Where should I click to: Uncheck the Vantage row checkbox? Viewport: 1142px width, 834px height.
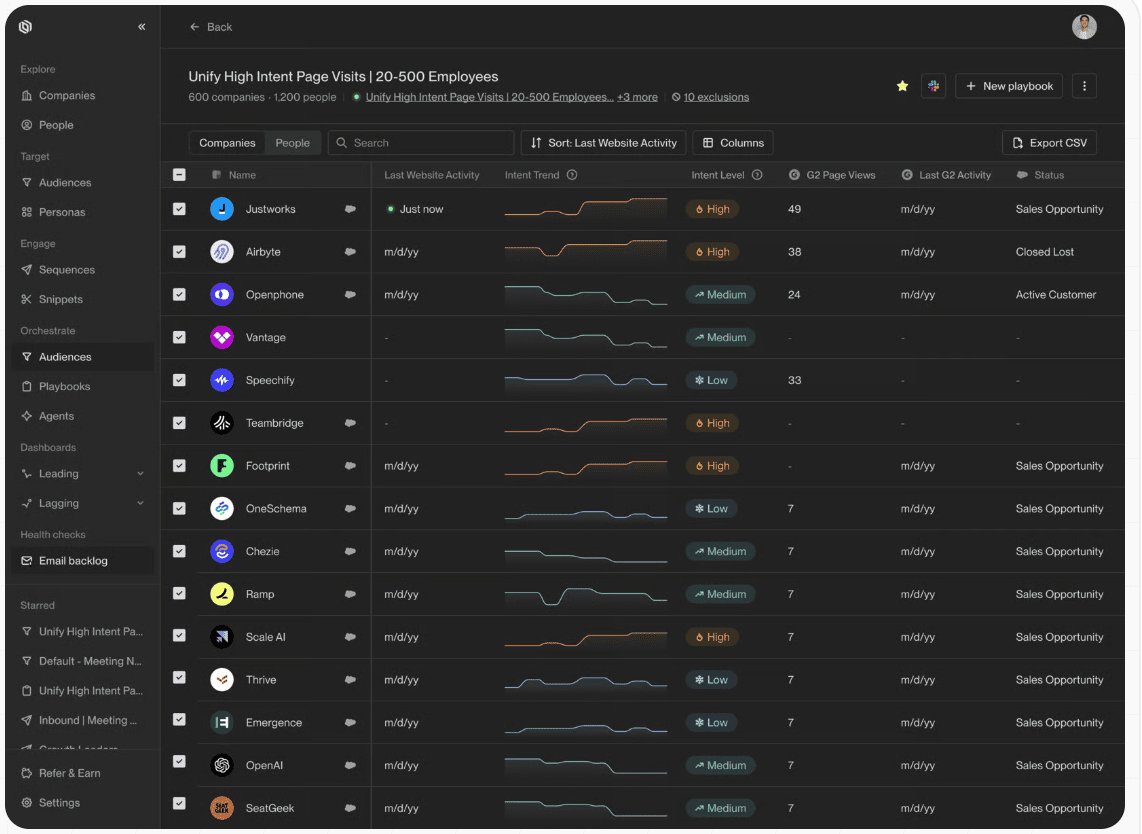click(x=179, y=337)
